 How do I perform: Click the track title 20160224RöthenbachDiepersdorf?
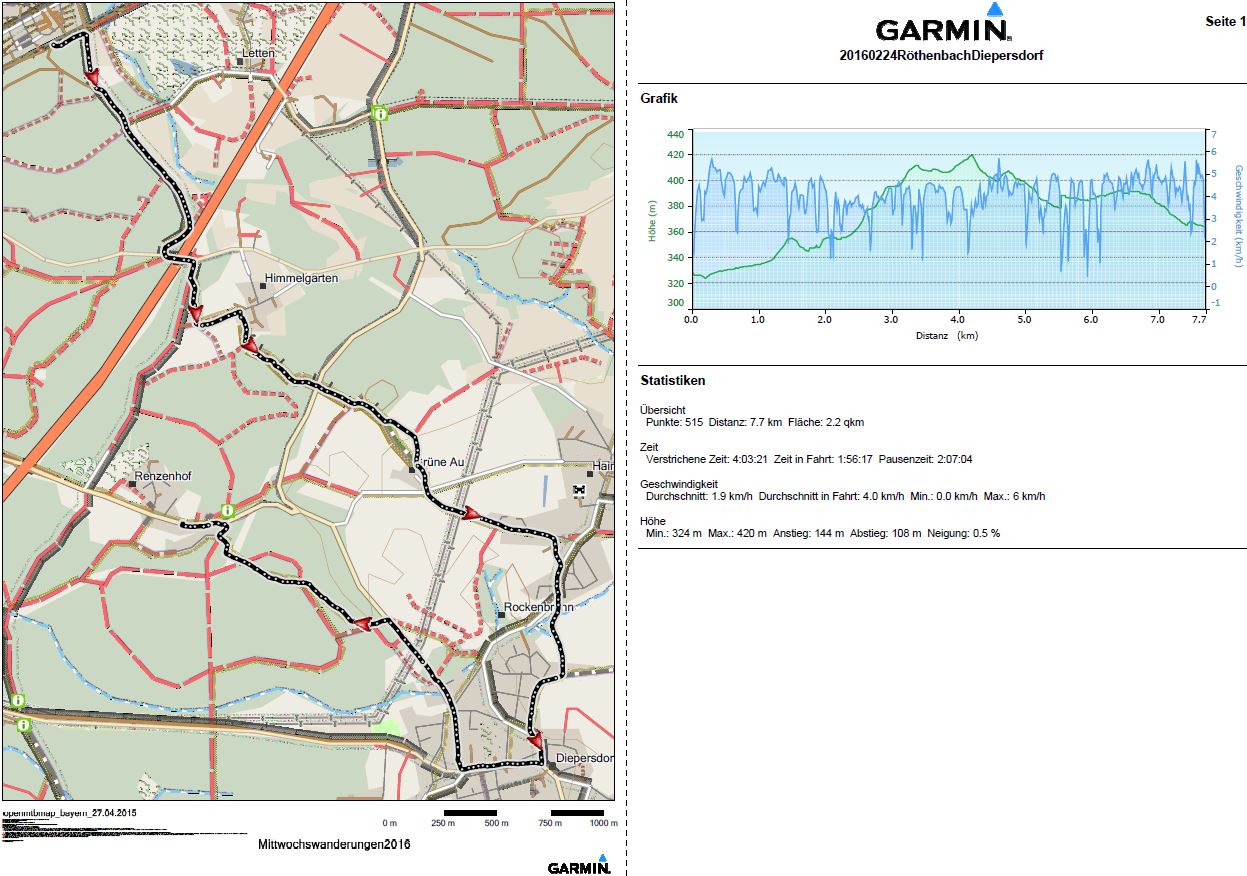click(941, 56)
